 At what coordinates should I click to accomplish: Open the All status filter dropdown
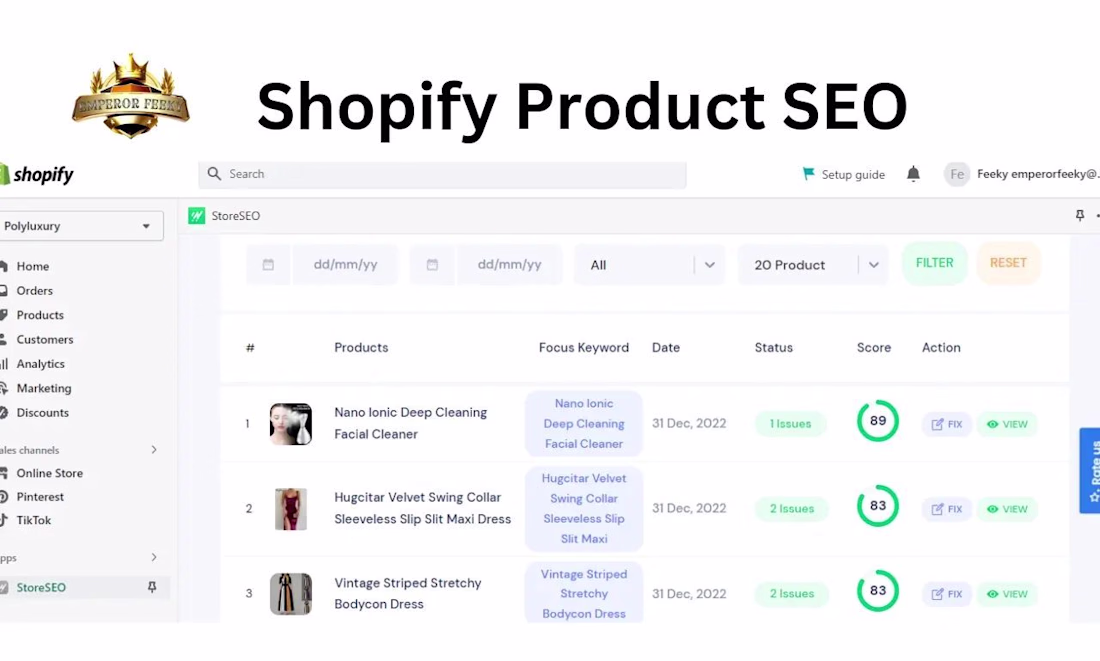(x=650, y=265)
